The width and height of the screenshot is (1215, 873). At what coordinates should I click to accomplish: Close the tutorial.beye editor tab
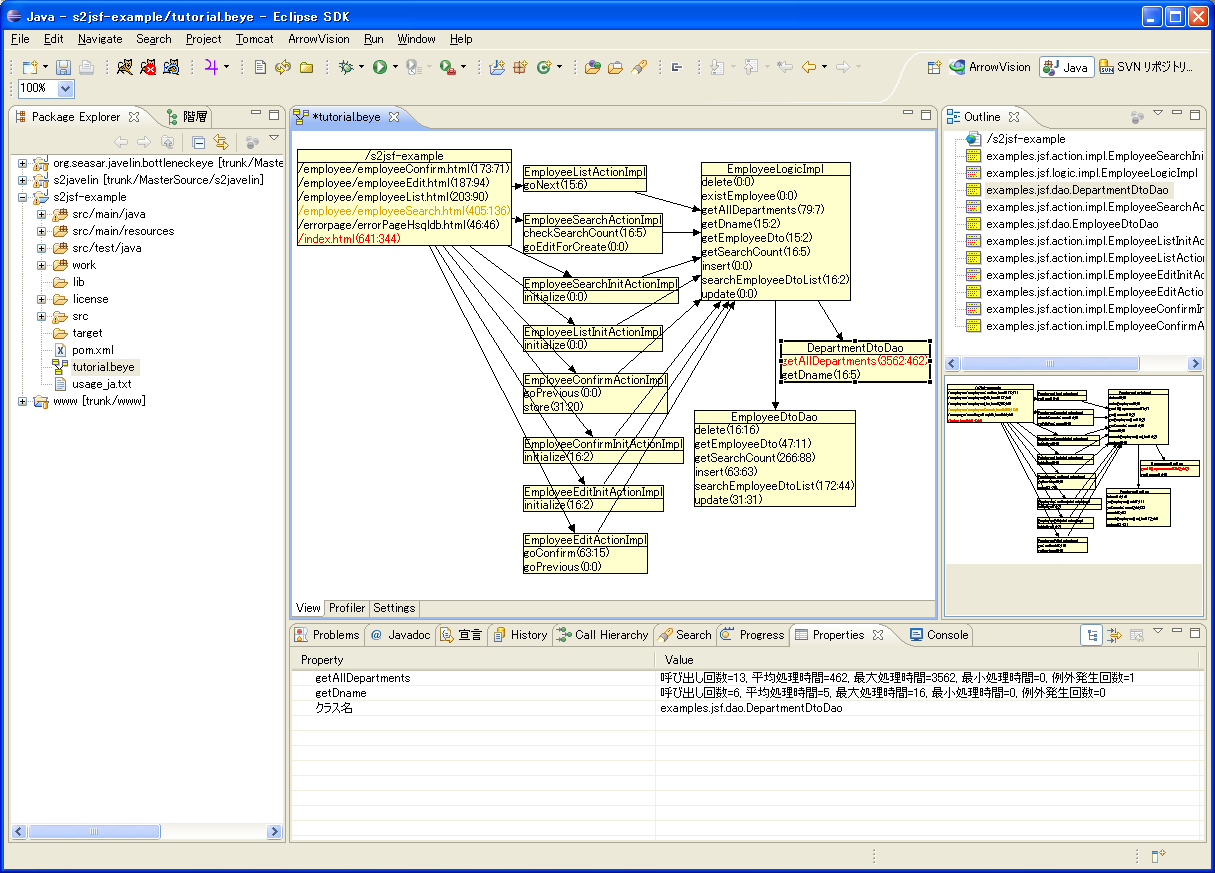(394, 117)
